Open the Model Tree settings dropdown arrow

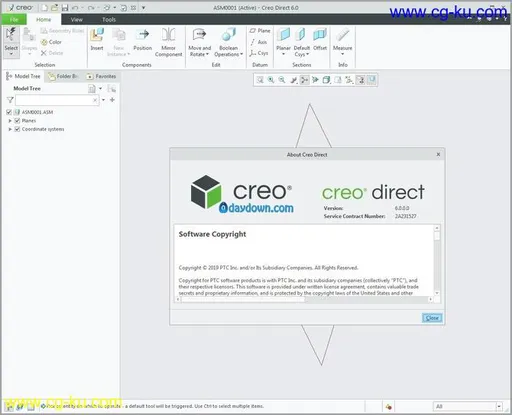(100, 88)
